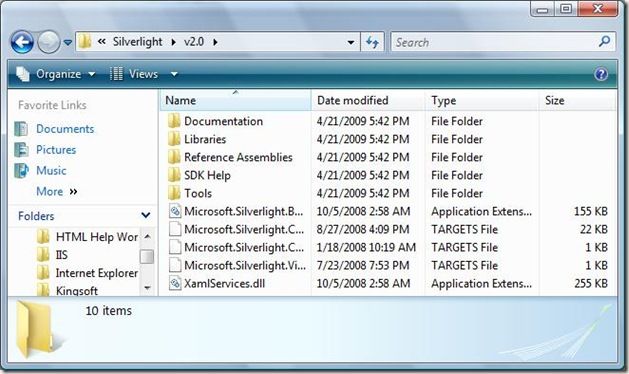Open address bar history dropdown
629x374 pixels.
click(351, 42)
